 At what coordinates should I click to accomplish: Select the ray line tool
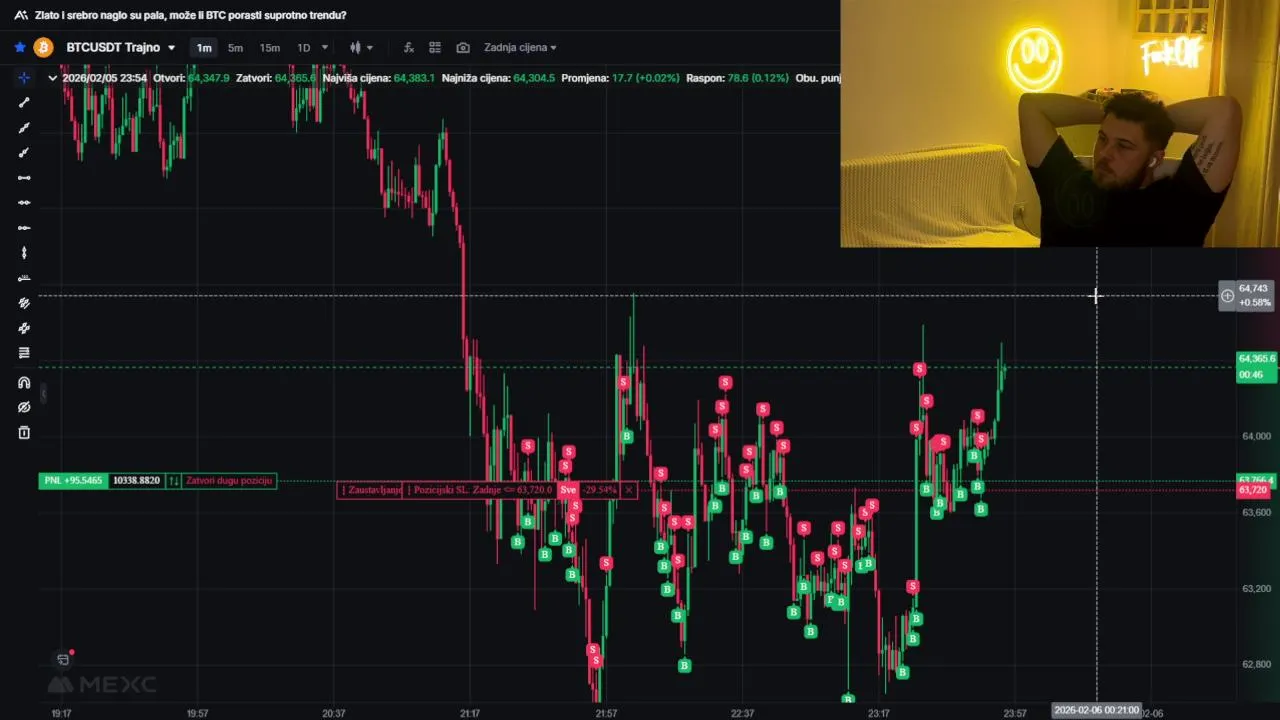pyautogui.click(x=24, y=128)
